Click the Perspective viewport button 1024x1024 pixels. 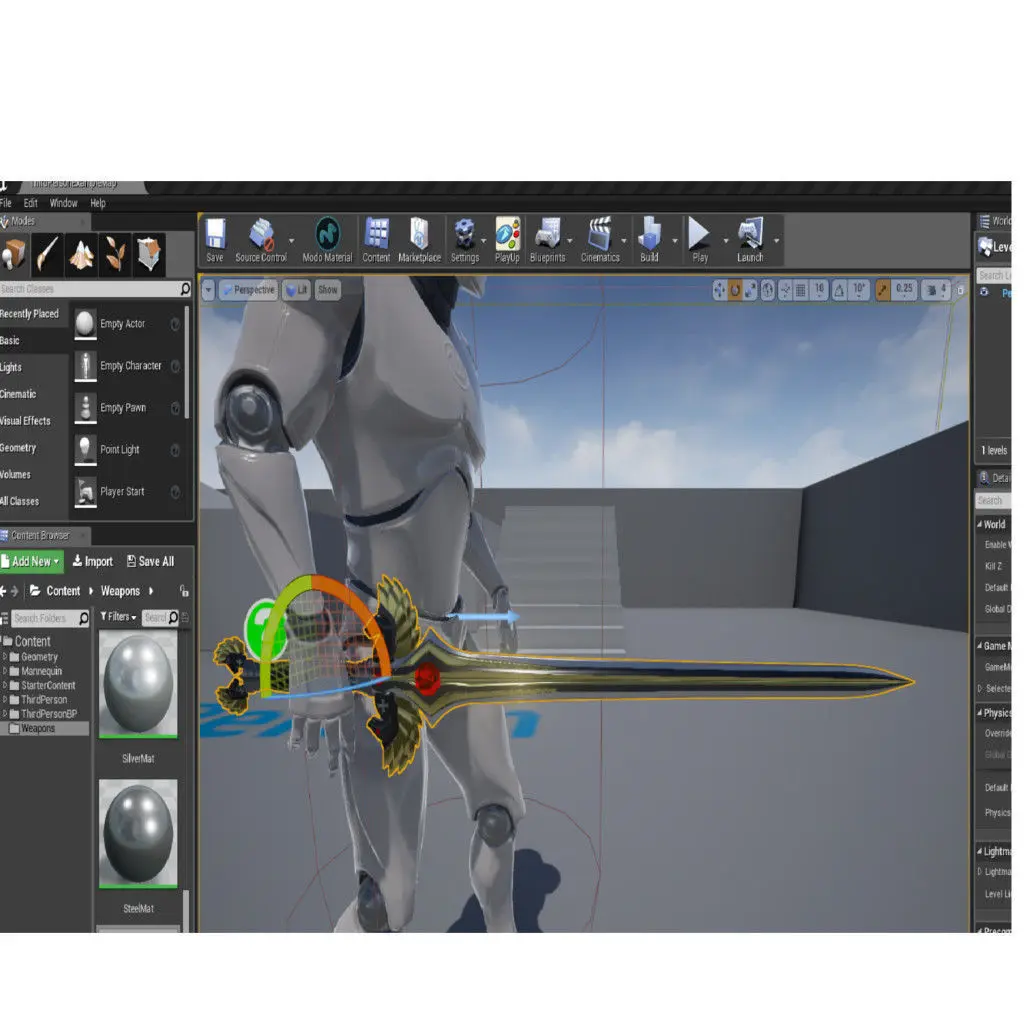pyautogui.click(x=248, y=290)
